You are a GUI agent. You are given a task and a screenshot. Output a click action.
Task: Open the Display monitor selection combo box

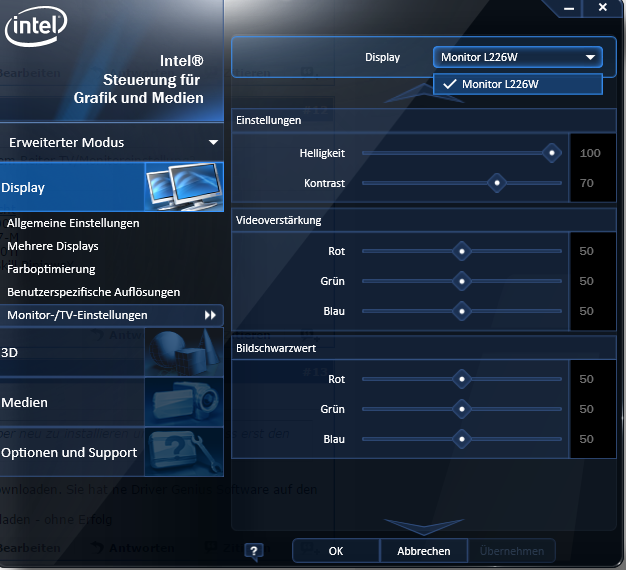pos(518,57)
